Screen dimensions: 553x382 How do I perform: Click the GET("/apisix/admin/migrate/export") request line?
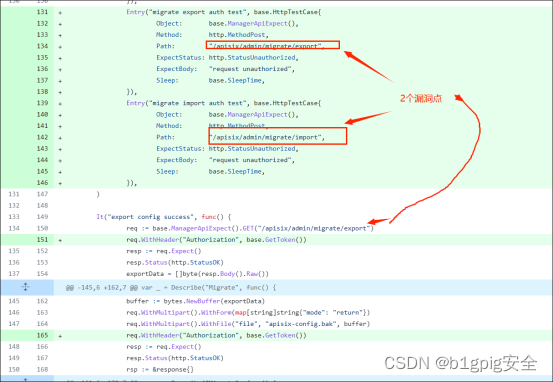pyautogui.click(x=250, y=228)
